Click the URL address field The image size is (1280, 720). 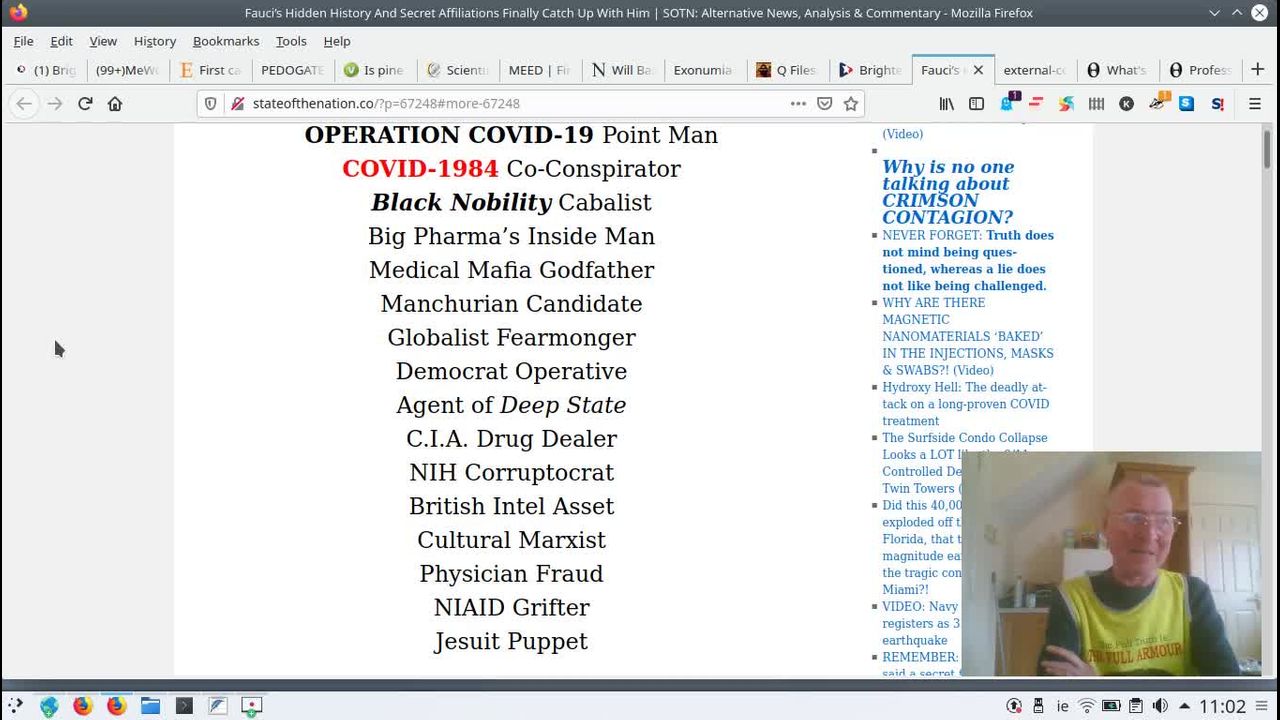point(500,103)
